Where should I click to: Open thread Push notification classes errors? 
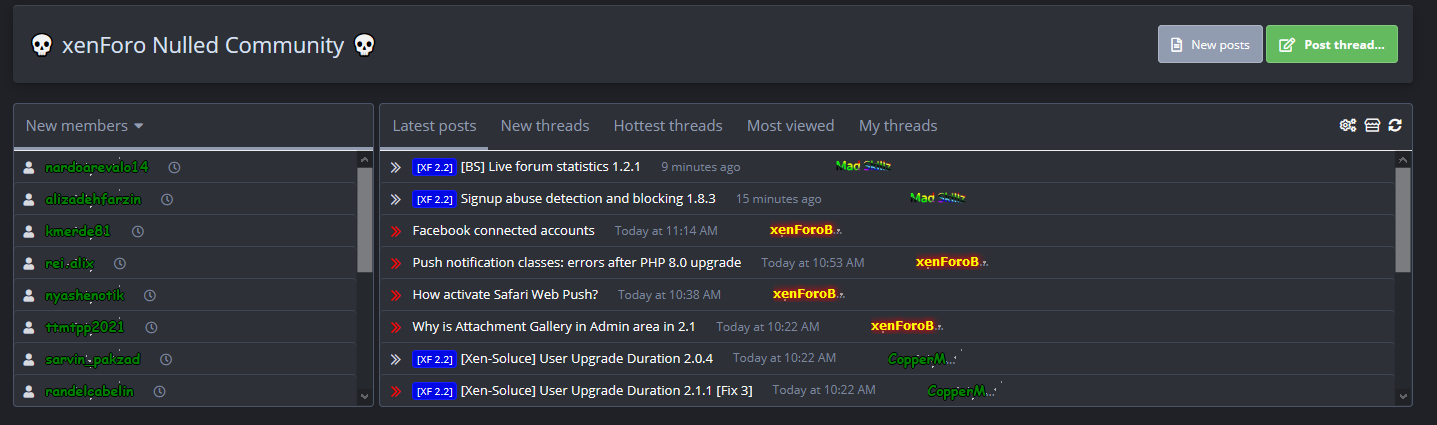pyautogui.click(x=576, y=263)
